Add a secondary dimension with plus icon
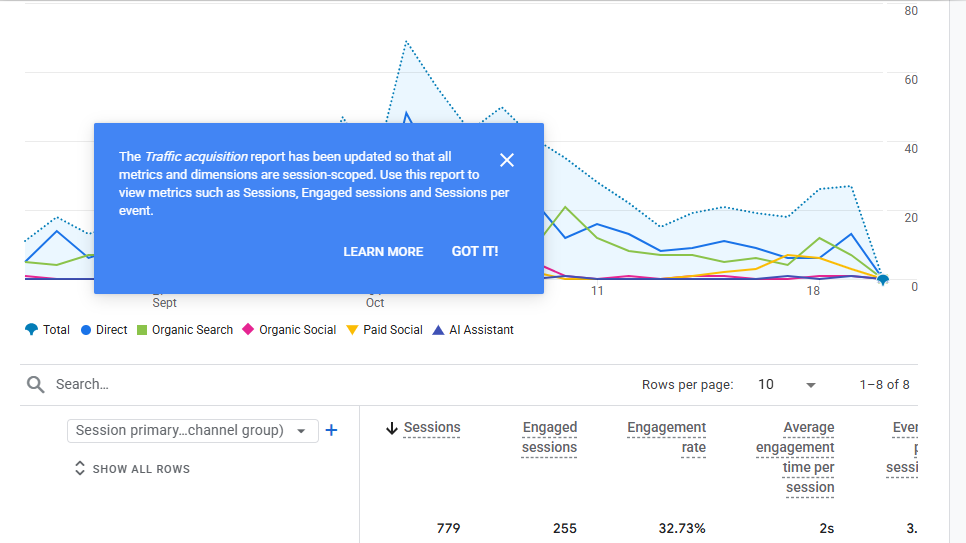 [x=331, y=430]
